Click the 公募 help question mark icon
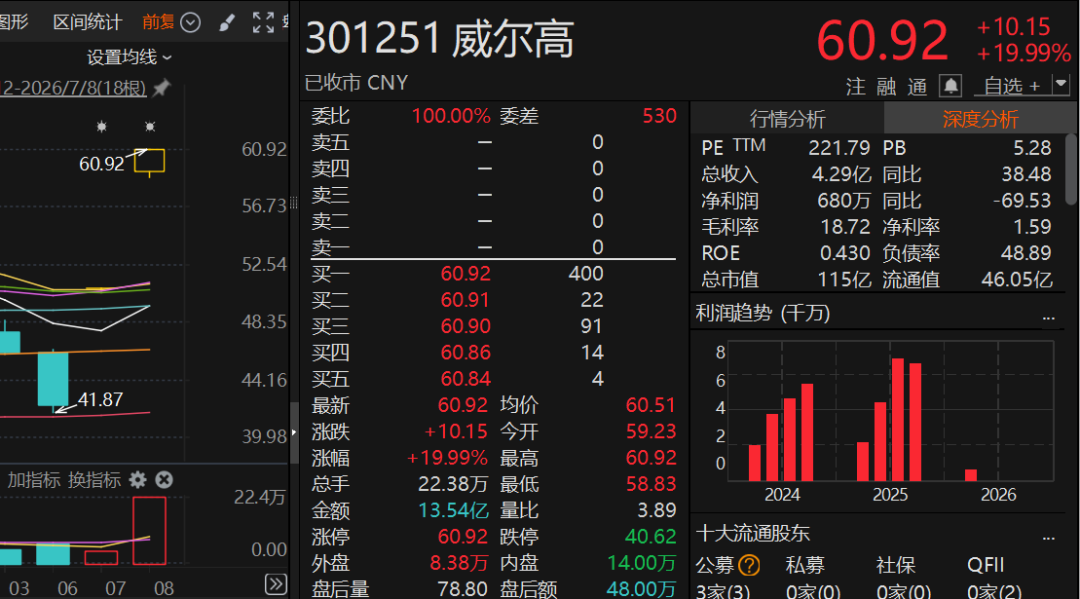This screenshot has width=1080, height=599. click(x=749, y=566)
